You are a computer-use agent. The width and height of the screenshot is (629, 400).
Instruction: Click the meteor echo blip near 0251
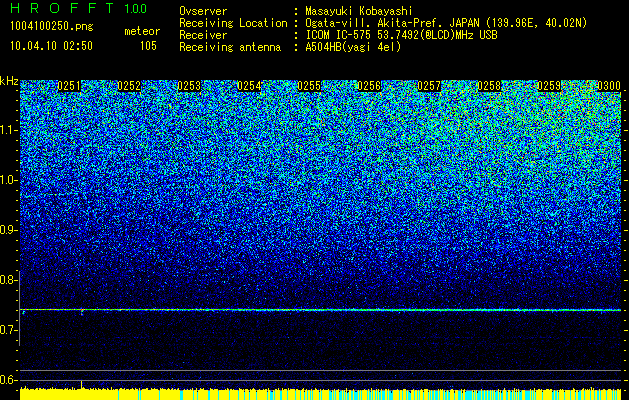pos(82,312)
